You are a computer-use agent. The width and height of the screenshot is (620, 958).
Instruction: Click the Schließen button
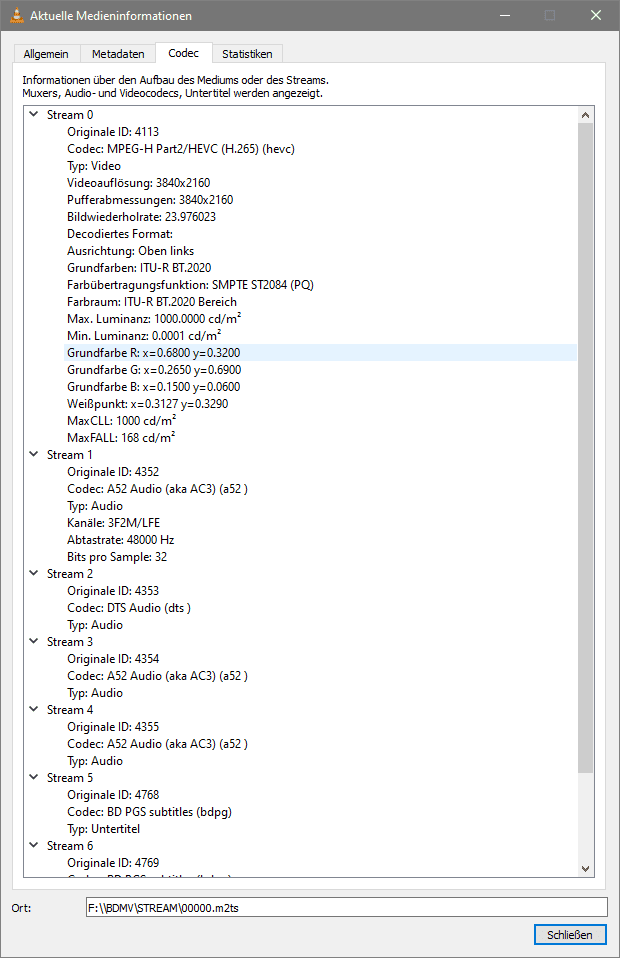570,935
